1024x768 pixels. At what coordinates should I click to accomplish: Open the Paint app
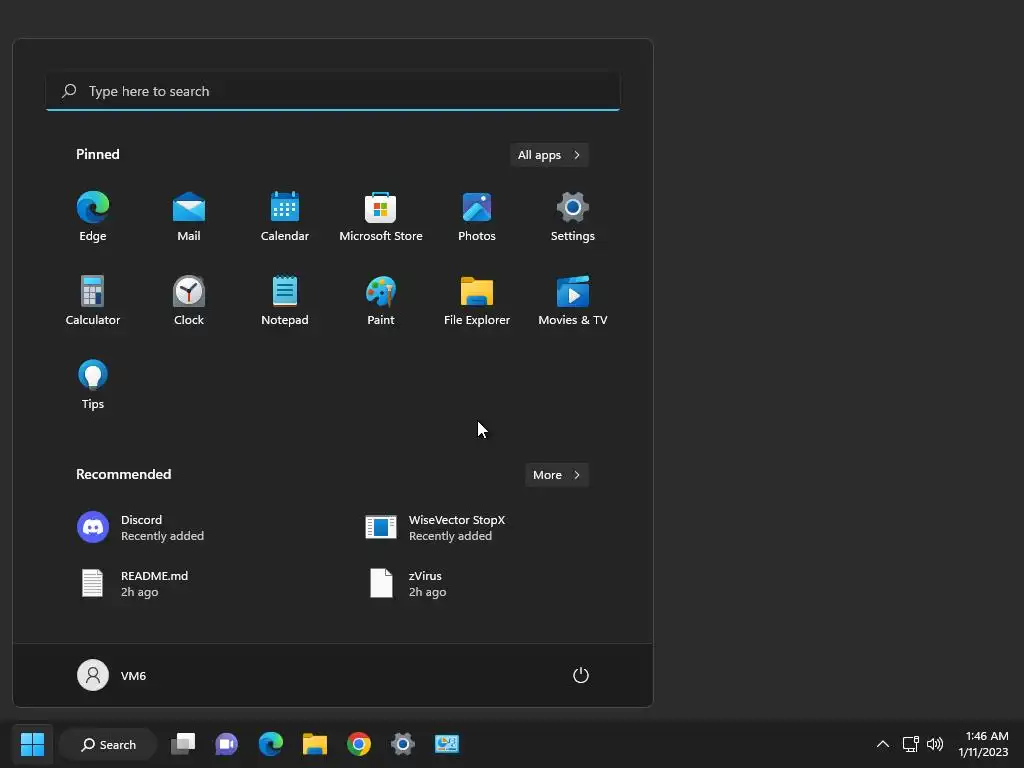[381, 301]
